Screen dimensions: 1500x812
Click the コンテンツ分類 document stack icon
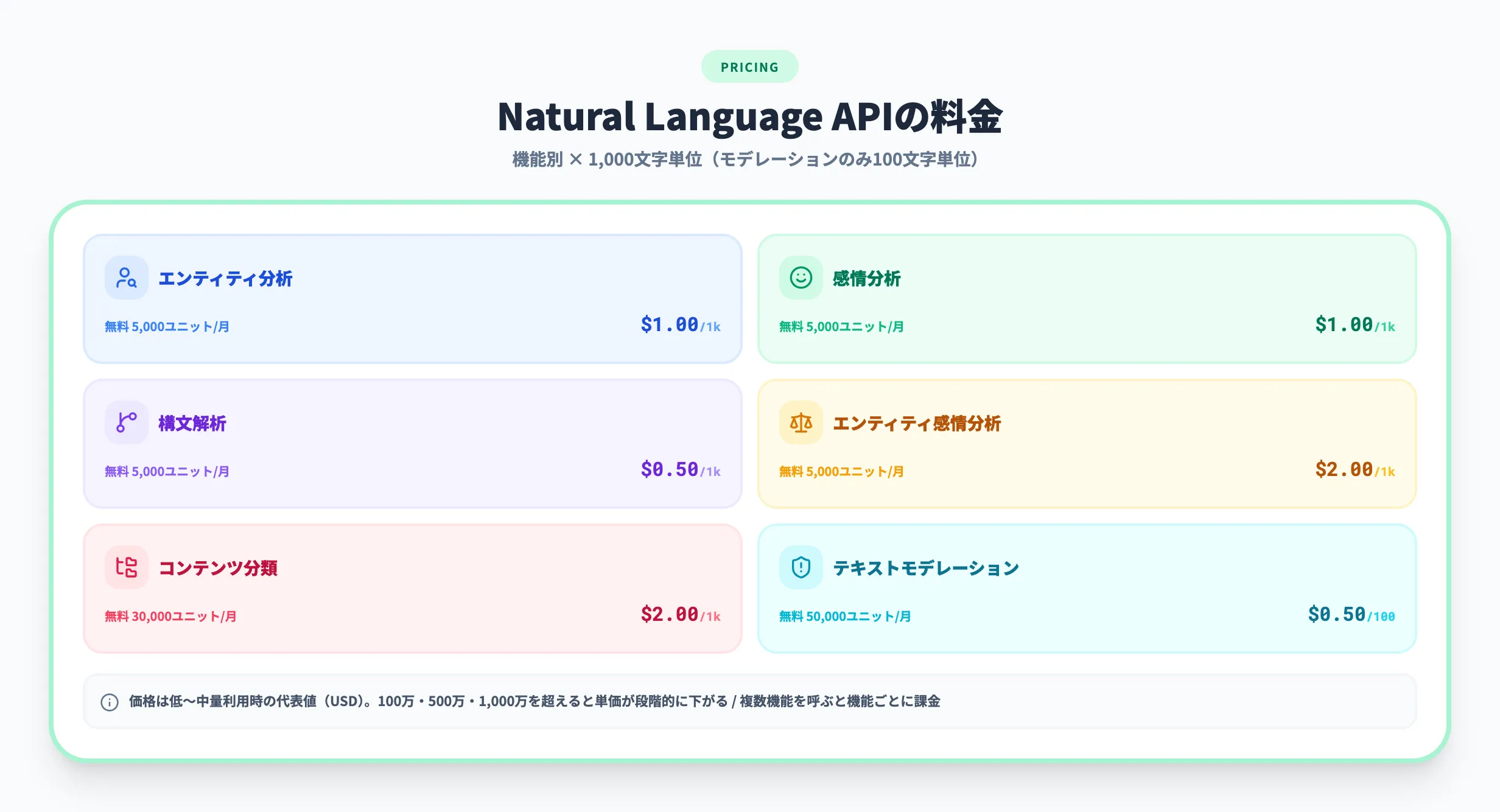click(126, 566)
